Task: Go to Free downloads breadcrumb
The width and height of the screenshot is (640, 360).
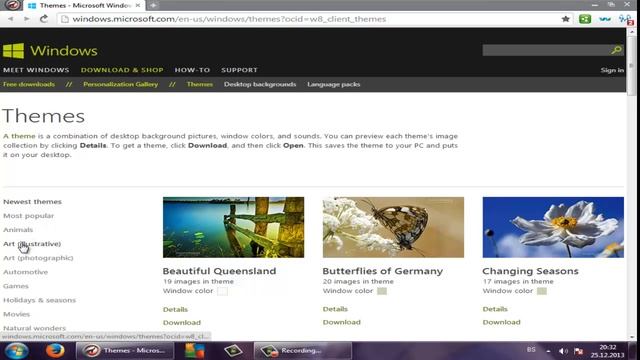Action: coord(29,84)
